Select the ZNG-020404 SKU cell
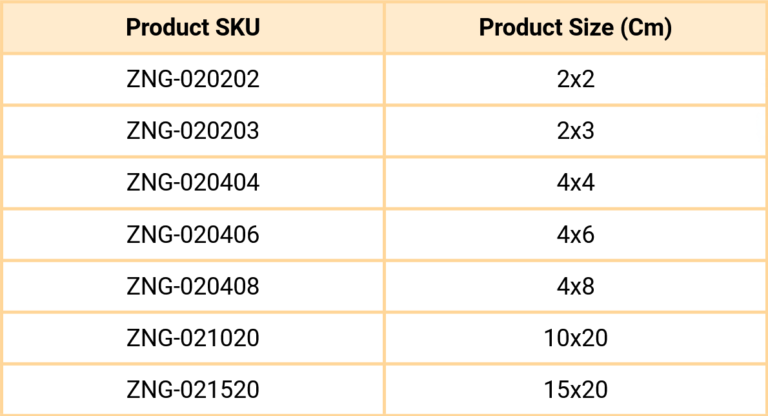768x416 pixels. [x=193, y=183]
